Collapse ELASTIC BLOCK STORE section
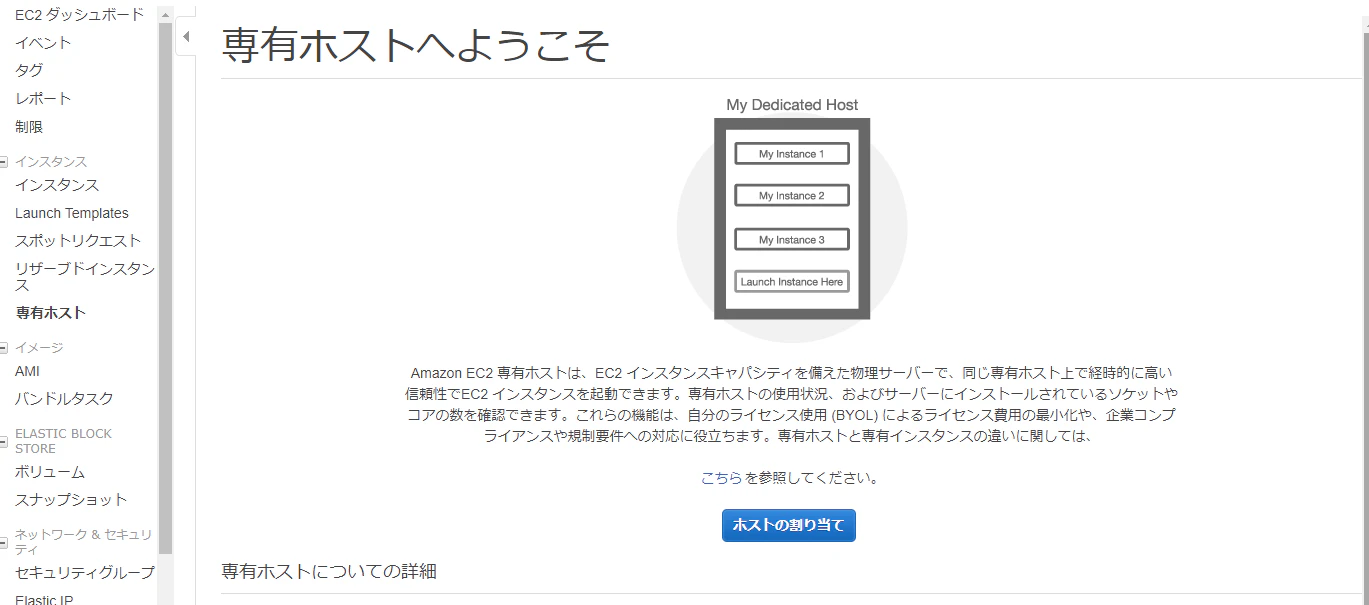The height and width of the screenshot is (605, 1369). tap(4, 441)
